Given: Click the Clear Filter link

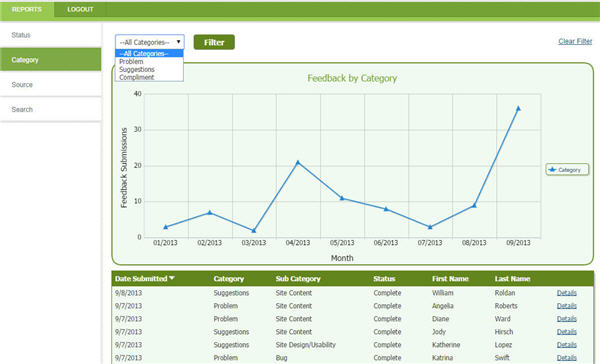Looking at the screenshot, I should 575,41.
